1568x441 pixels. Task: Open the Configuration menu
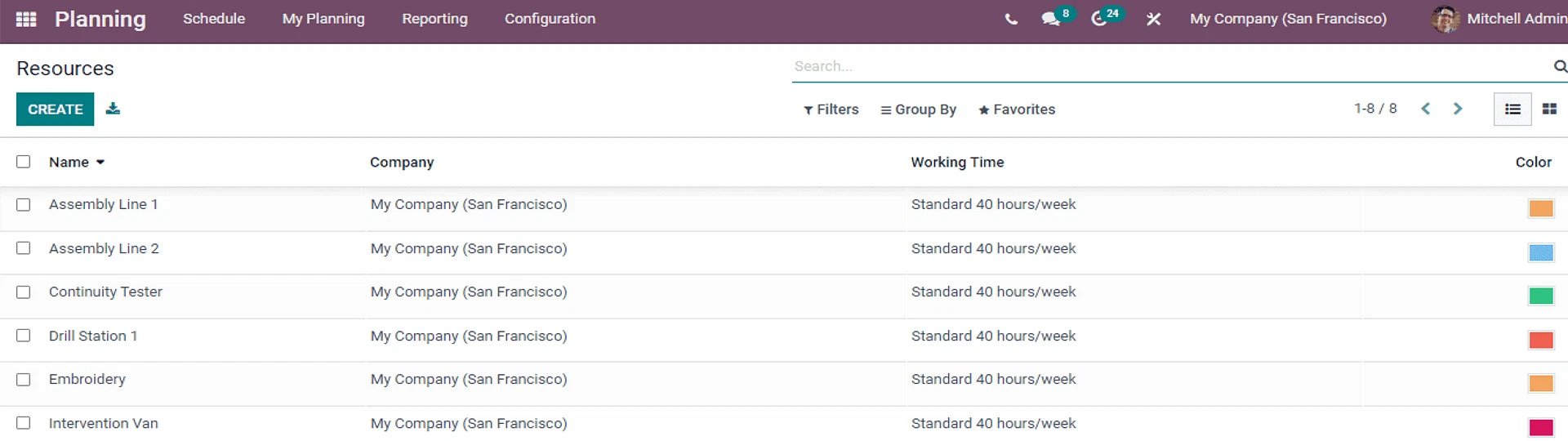(550, 19)
